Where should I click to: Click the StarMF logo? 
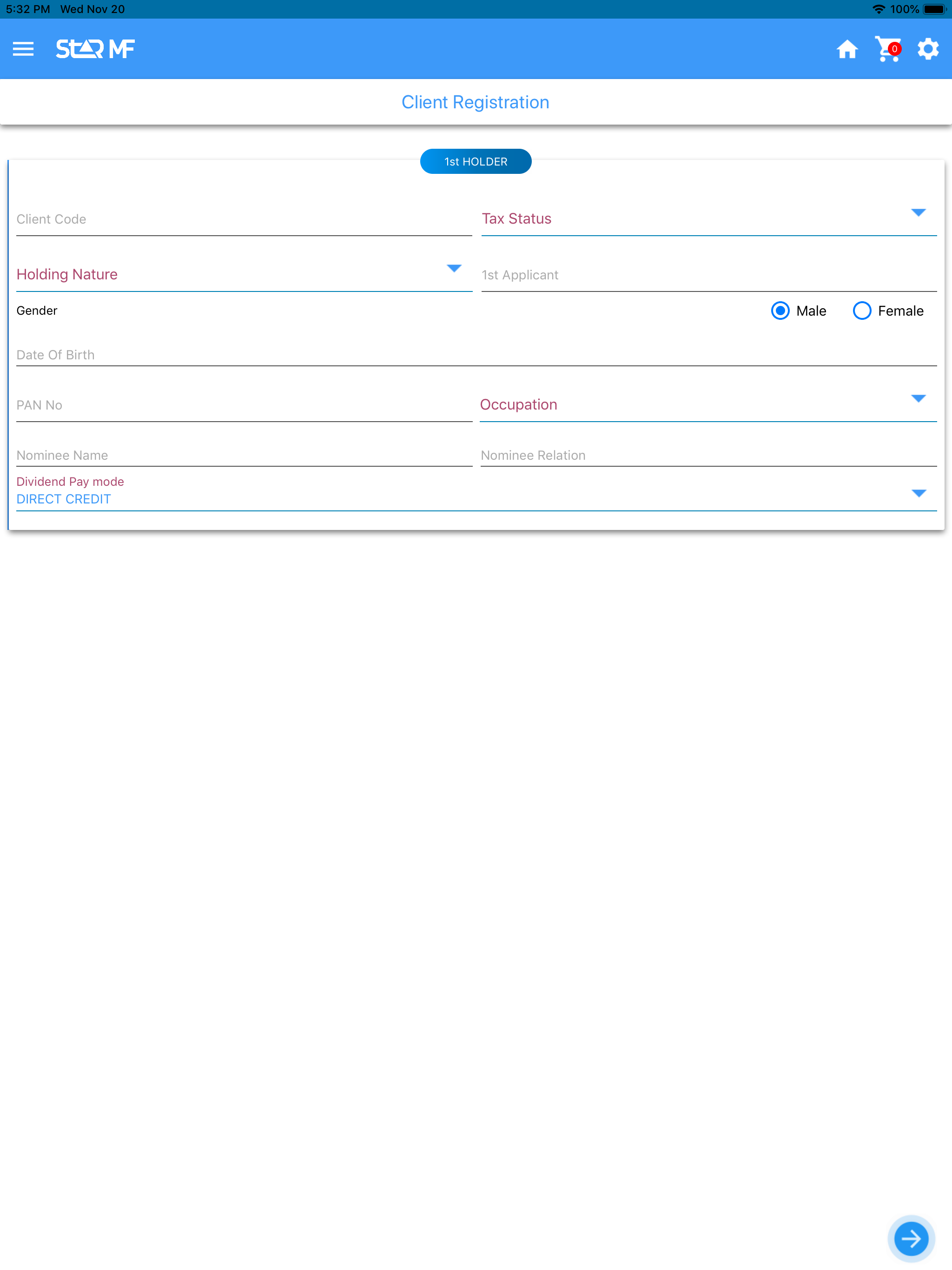click(95, 49)
